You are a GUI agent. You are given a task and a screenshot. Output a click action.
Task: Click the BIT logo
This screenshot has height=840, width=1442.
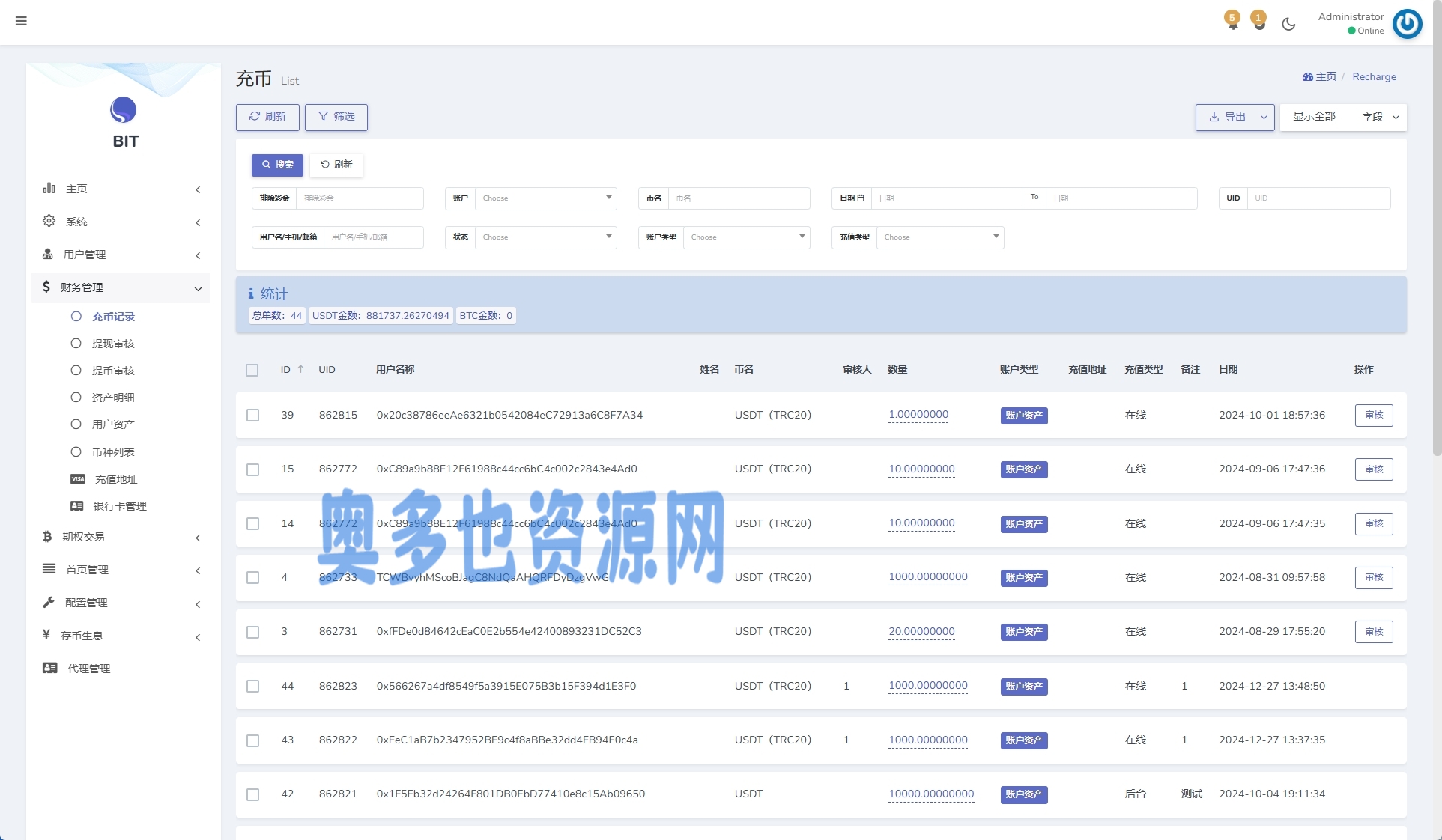[x=124, y=111]
